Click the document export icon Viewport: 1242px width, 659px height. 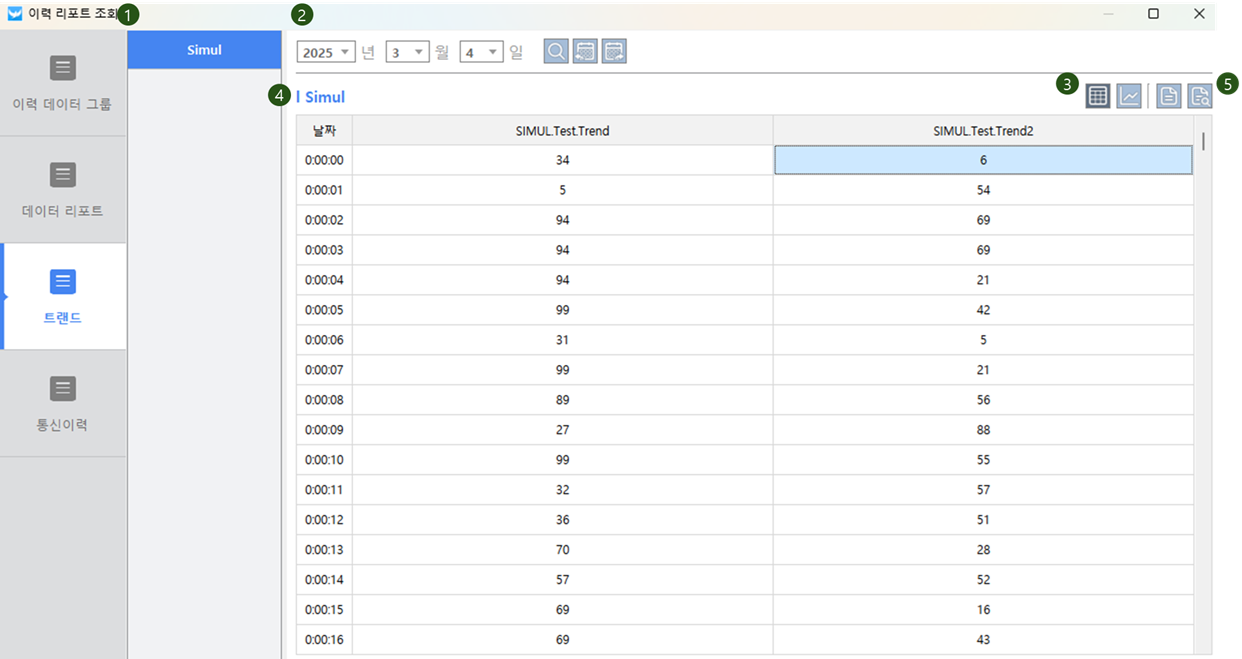tap(1168, 96)
